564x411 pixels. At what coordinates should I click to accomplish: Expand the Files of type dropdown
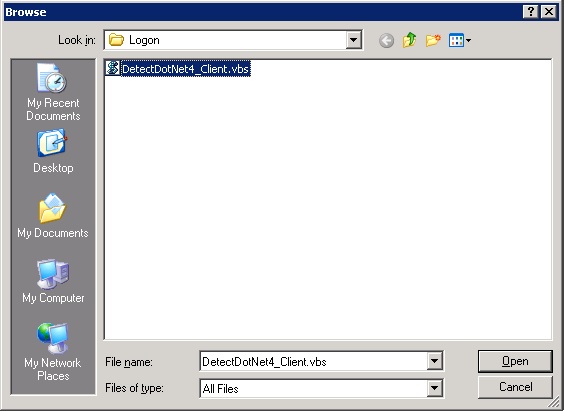(435, 388)
